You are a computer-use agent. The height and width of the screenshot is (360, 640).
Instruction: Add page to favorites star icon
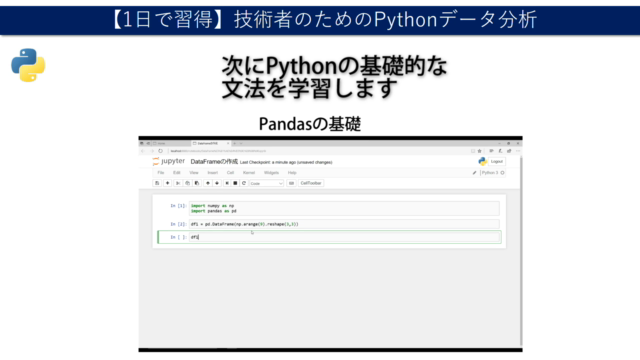pyautogui.click(x=480, y=151)
